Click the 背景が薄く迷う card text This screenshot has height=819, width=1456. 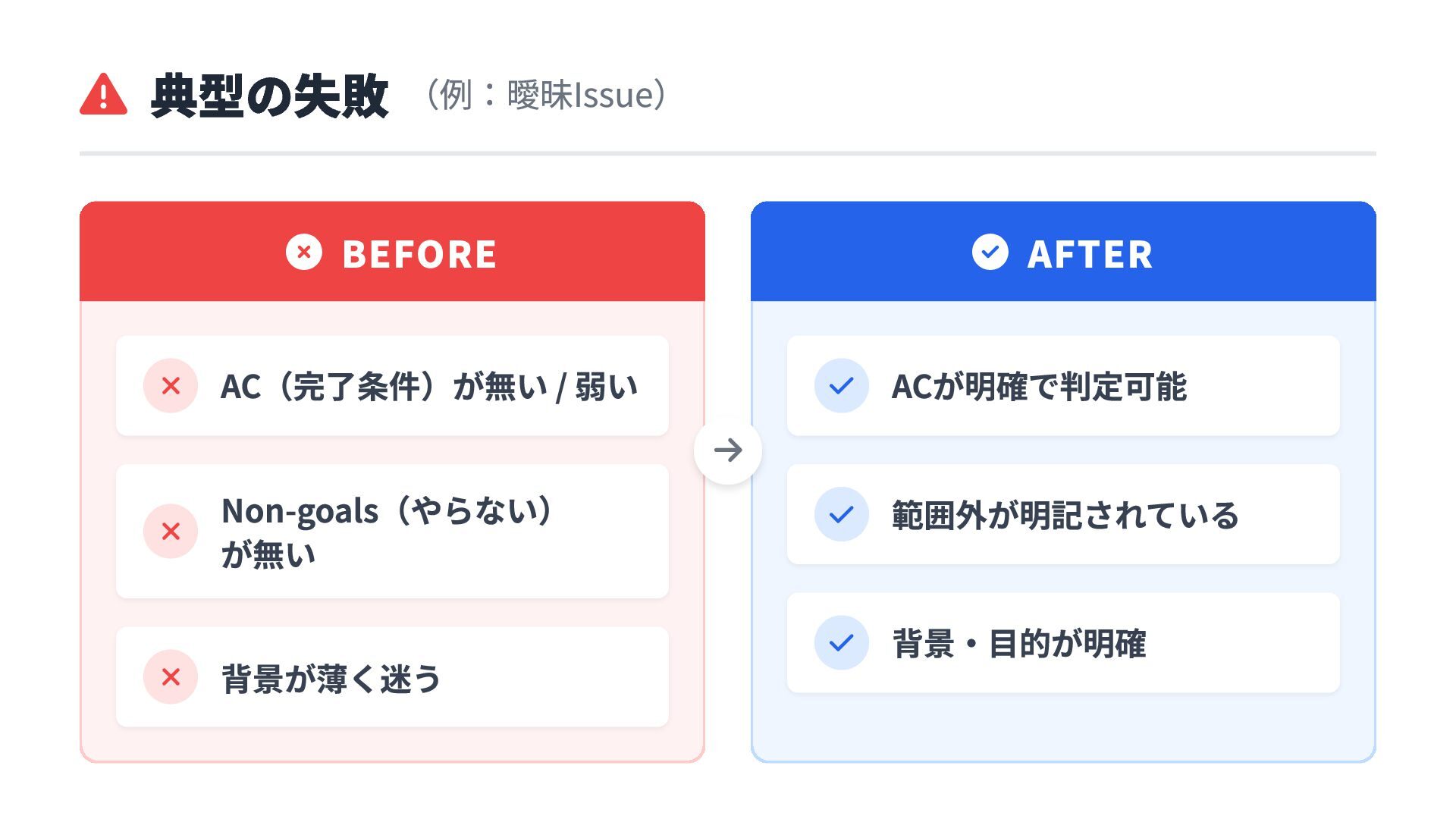[x=331, y=679]
